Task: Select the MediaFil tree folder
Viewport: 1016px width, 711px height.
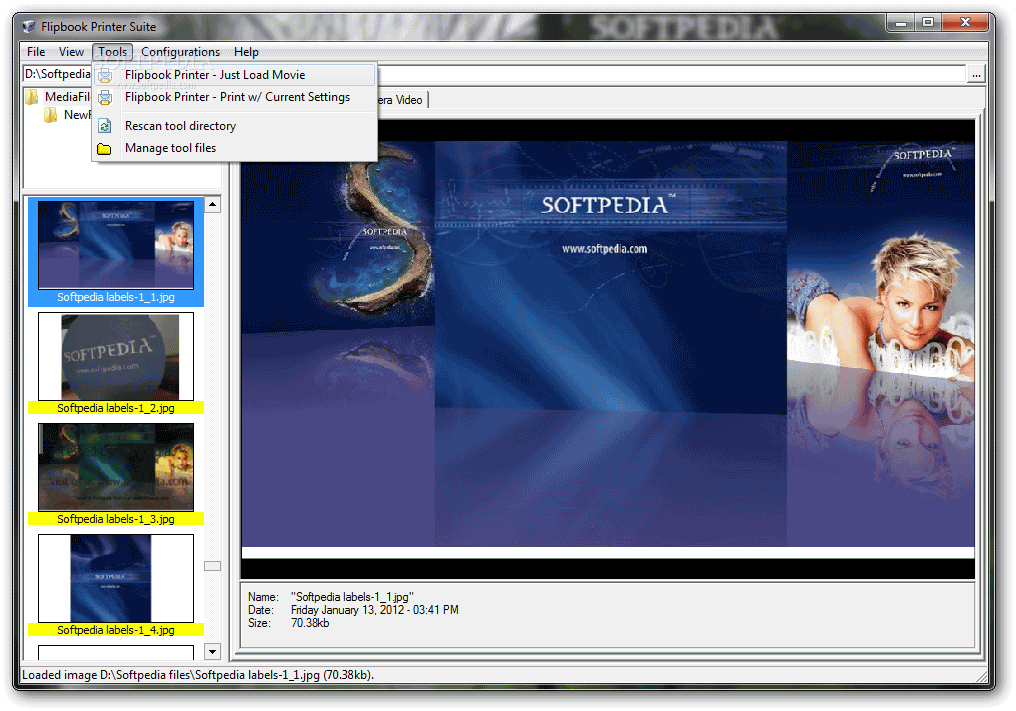Action: [67, 97]
